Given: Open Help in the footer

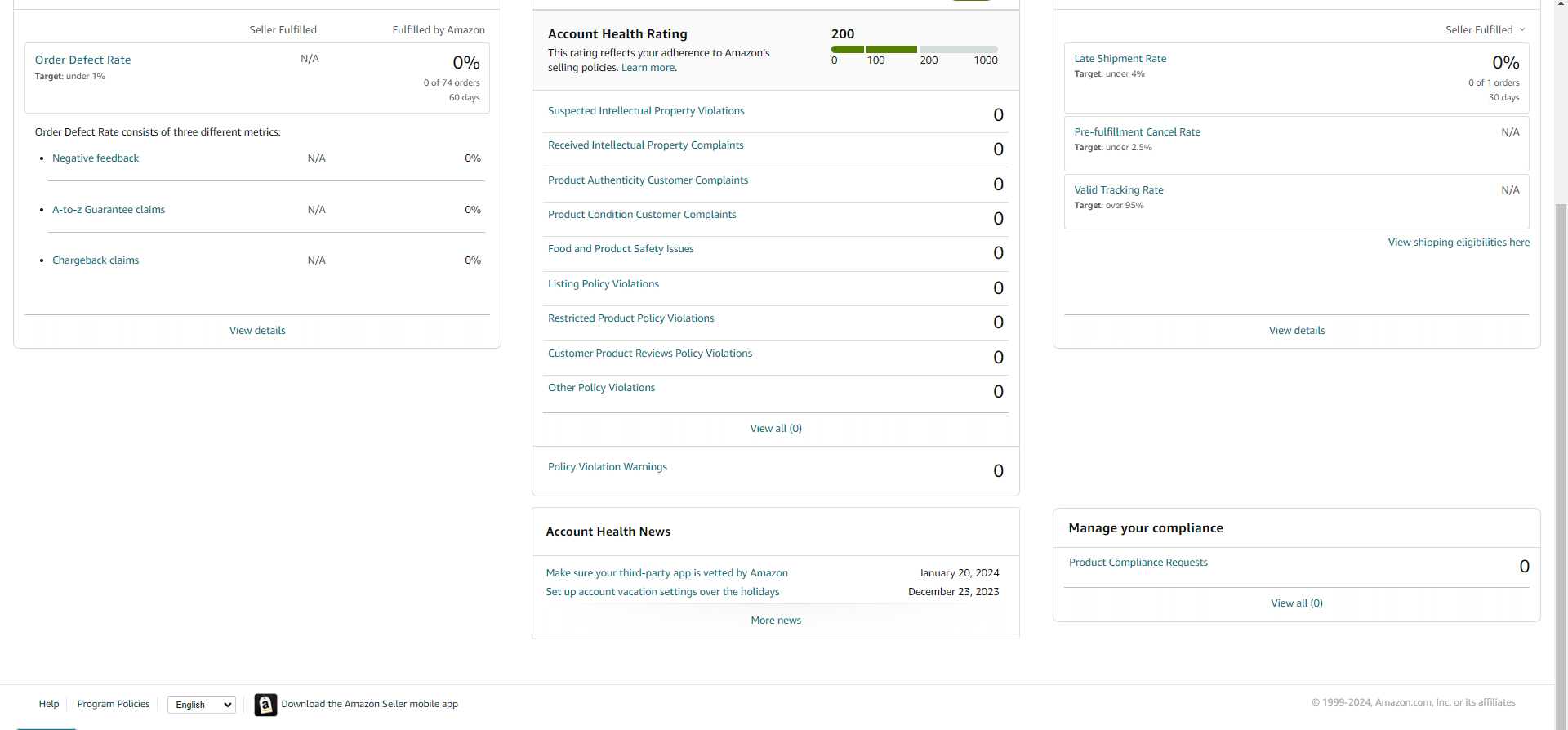Looking at the screenshot, I should pos(49,704).
